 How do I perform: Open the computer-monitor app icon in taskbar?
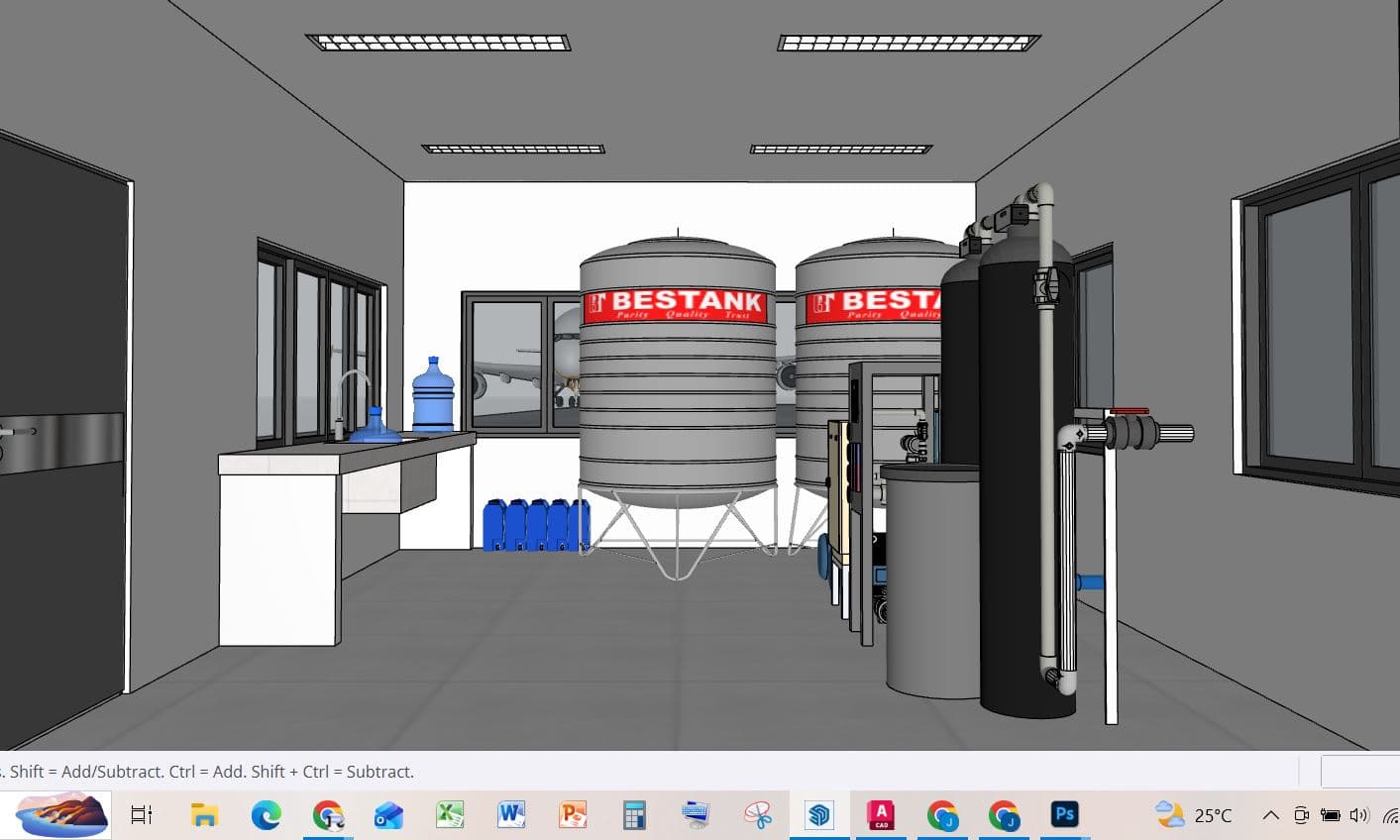697,815
